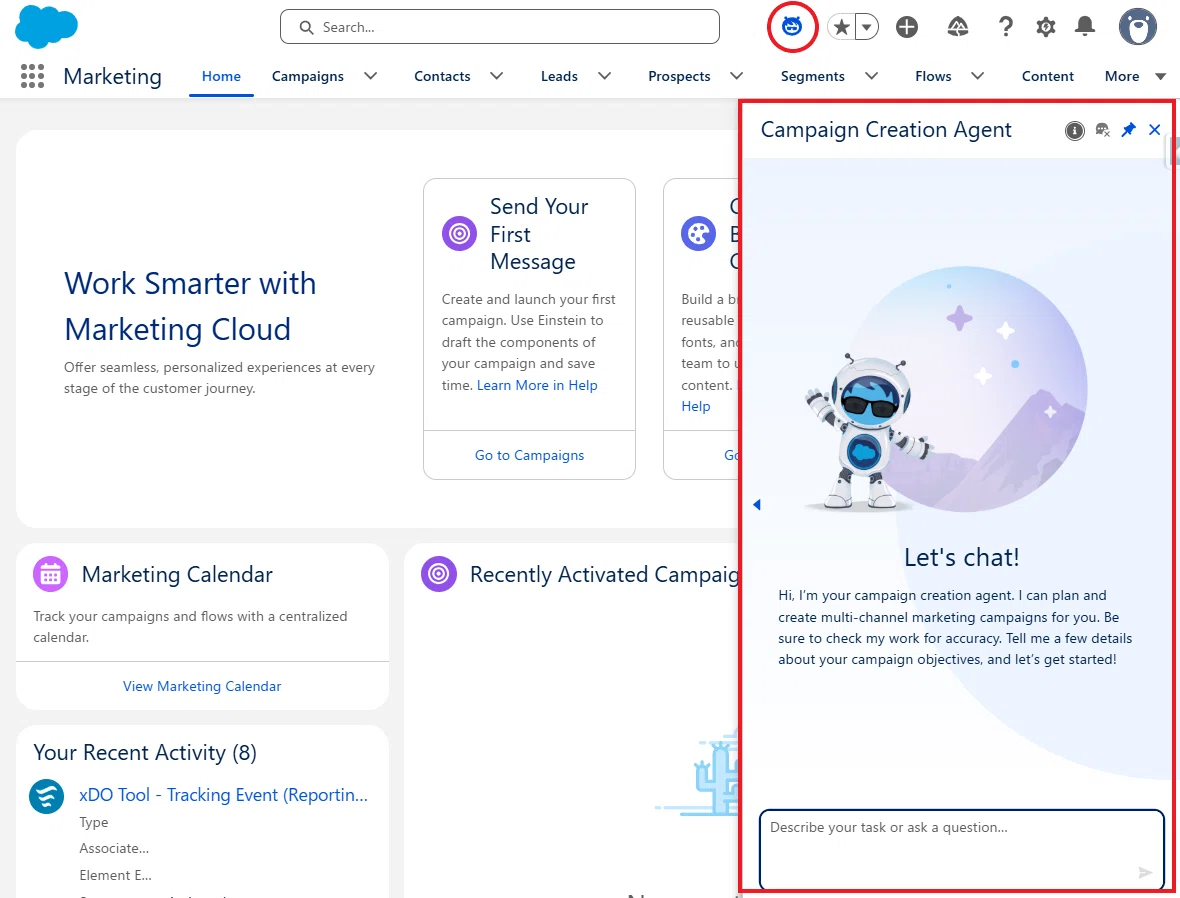Click the Marketing app name label
Viewport: 1180px width, 898px height.
pos(112,76)
